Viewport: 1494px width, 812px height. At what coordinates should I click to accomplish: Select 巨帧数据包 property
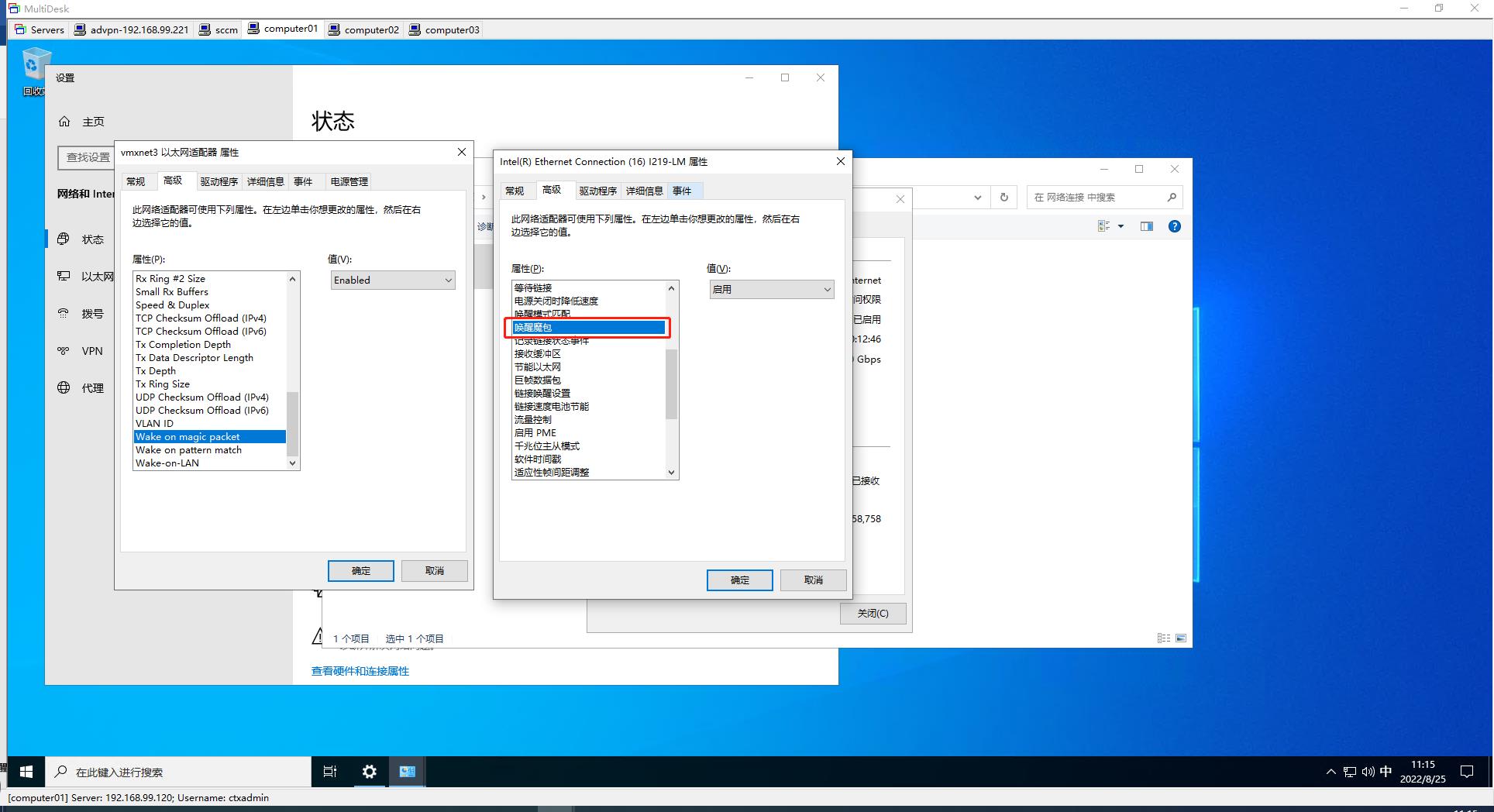click(x=588, y=380)
